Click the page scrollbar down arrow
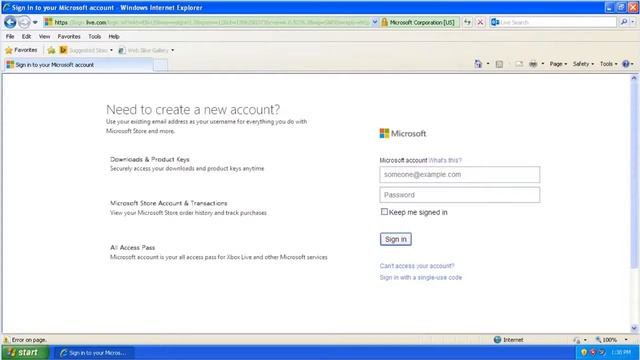This screenshot has height=360, width=640. 634,328
